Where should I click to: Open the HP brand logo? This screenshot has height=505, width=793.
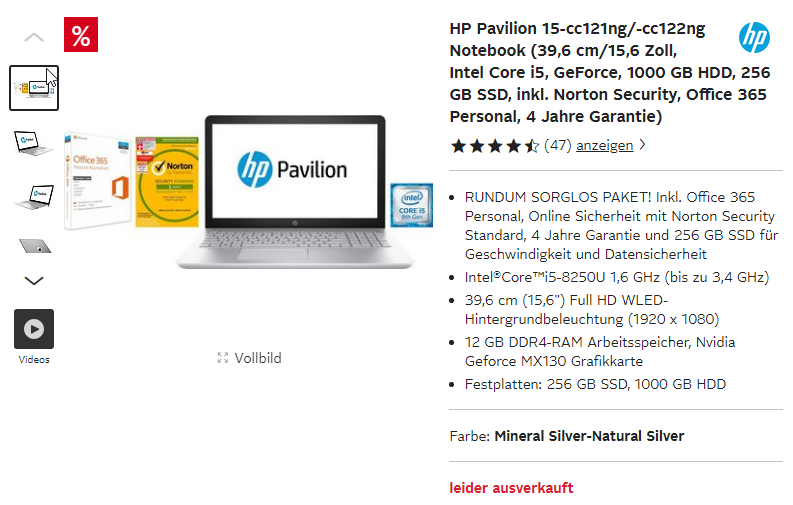click(754, 37)
